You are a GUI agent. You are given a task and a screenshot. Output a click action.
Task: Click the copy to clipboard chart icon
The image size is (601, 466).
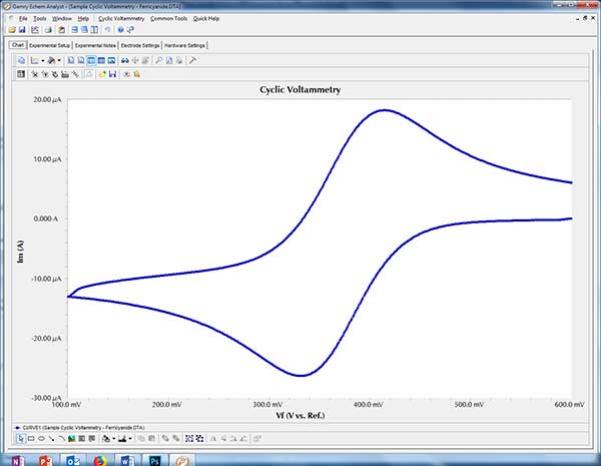click(21, 60)
